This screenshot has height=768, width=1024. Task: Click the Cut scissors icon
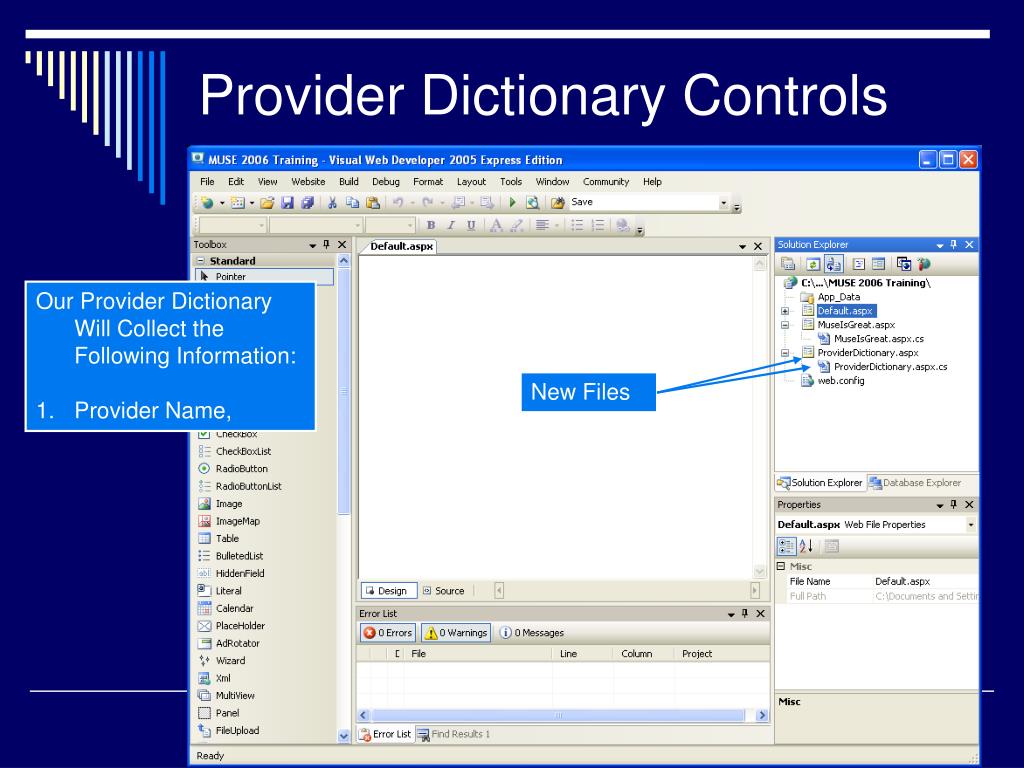tap(332, 203)
